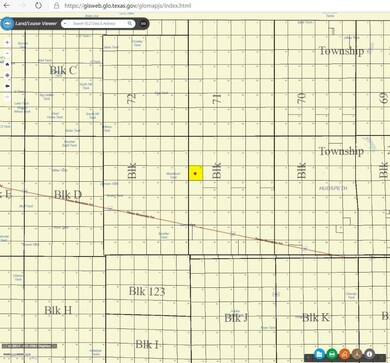The image size is (390, 363).
Task: Click the yellow highlighted survey section
Action: 196,173
